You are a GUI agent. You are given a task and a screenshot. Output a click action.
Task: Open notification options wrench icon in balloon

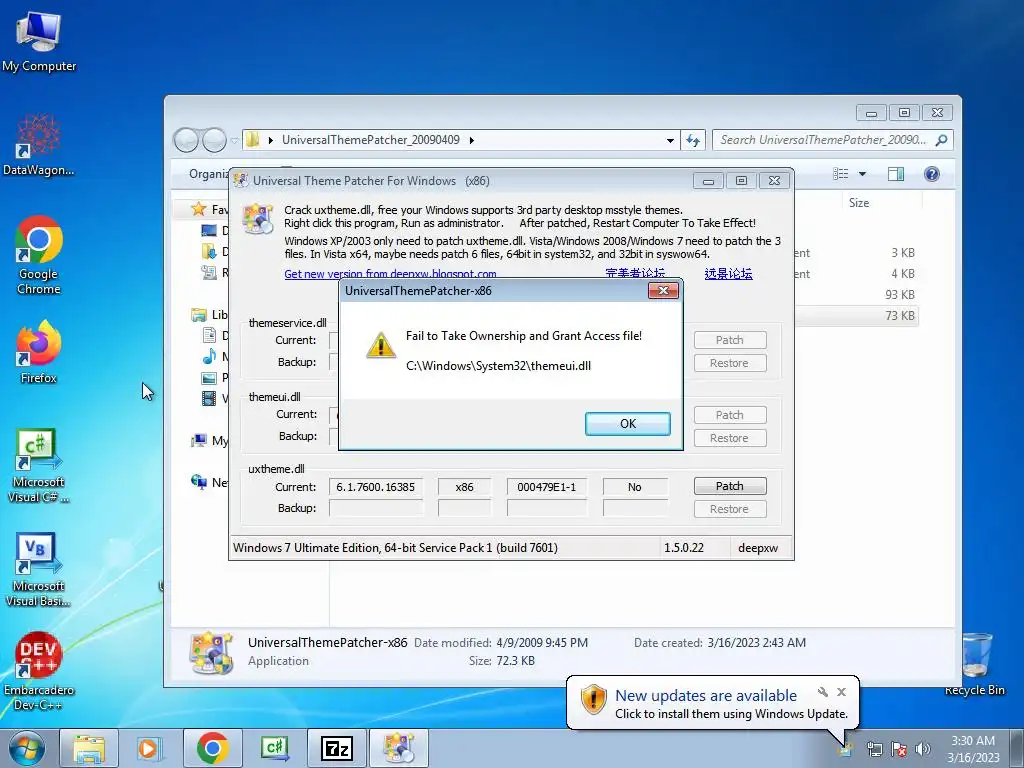point(823,692)
